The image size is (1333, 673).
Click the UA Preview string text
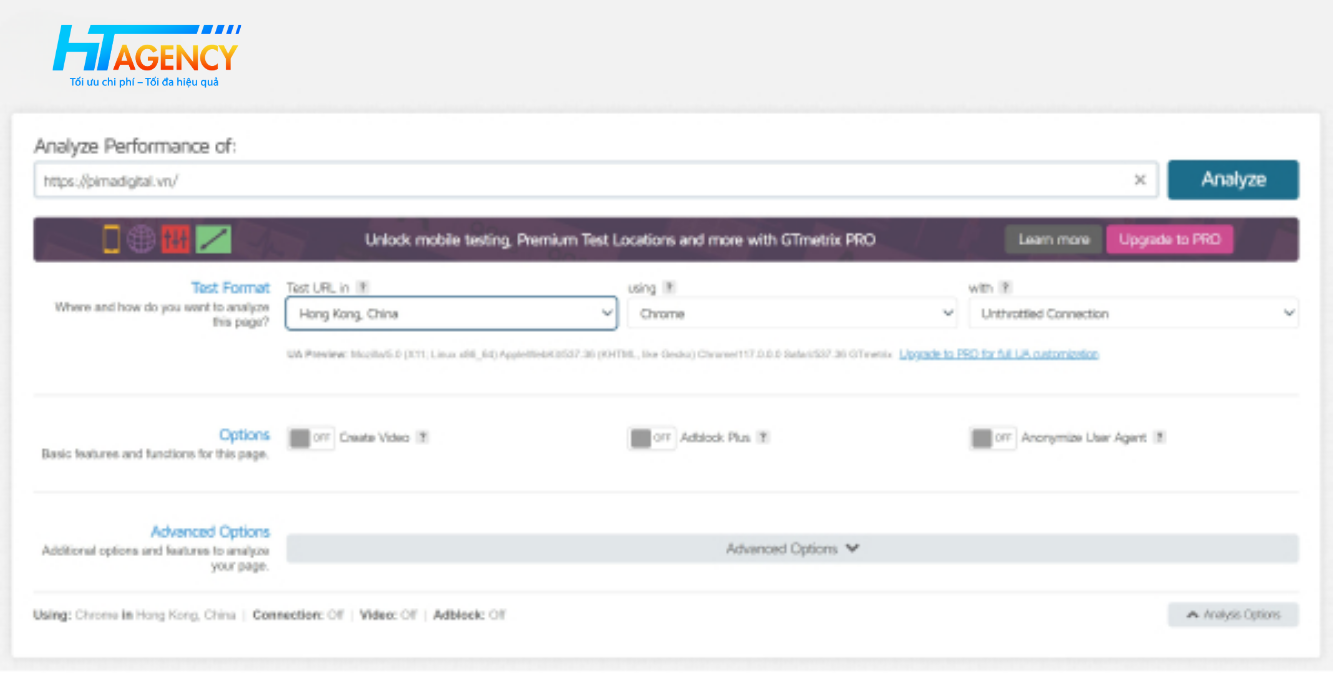pyautogui.click(x=590, y=354)
